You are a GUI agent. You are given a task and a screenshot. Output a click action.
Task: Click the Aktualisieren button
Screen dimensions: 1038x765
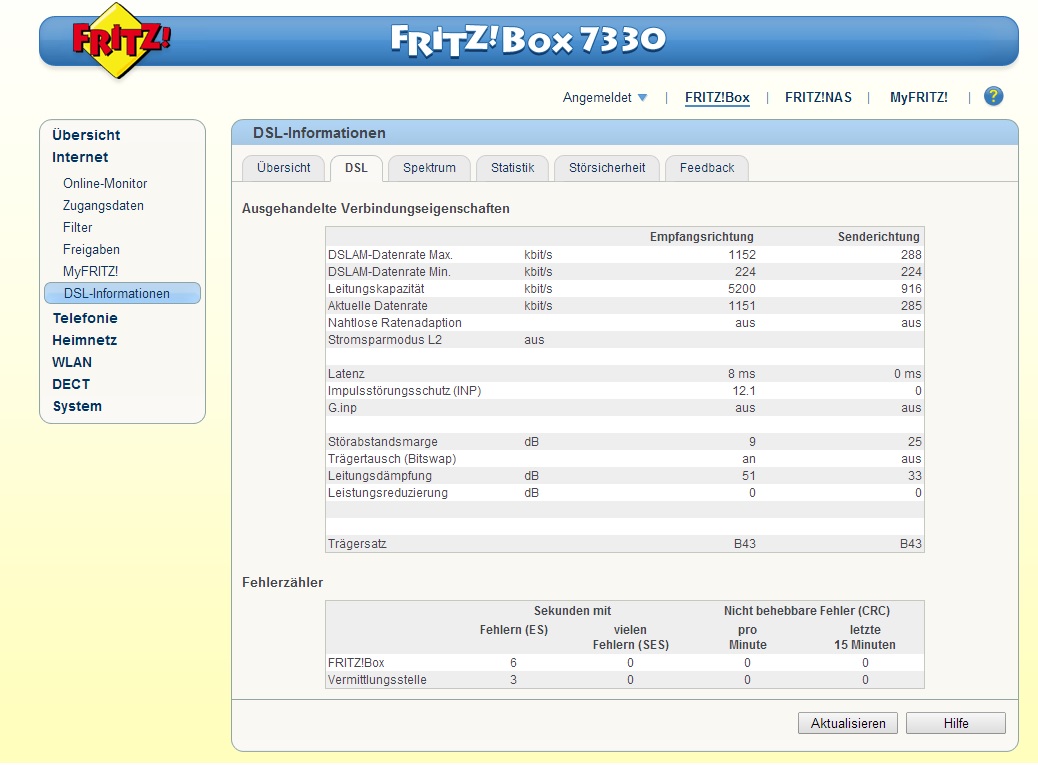pyautogui.click(x=848, y=723)
